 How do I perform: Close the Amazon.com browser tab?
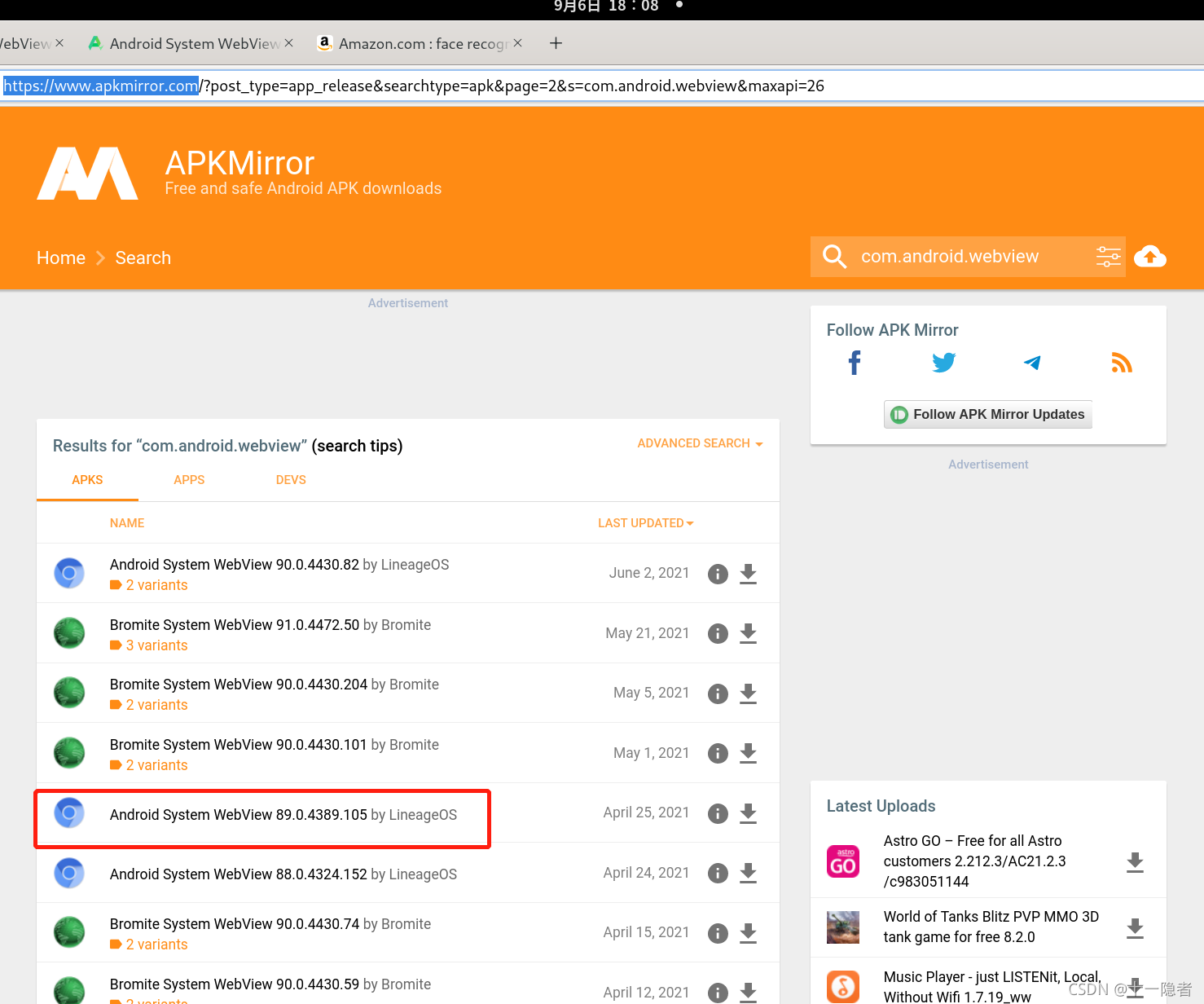point(517,43)
